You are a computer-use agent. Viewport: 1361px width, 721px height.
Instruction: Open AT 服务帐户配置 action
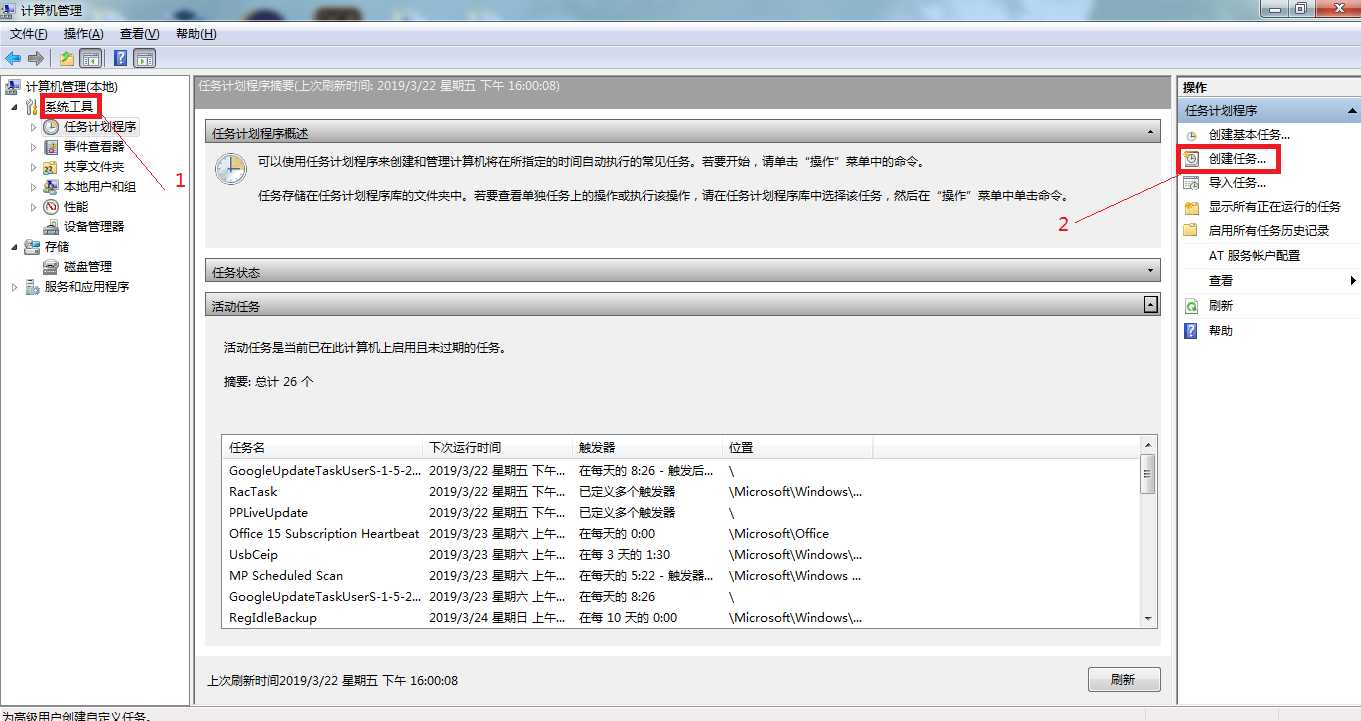click(x=1254, y=256)
